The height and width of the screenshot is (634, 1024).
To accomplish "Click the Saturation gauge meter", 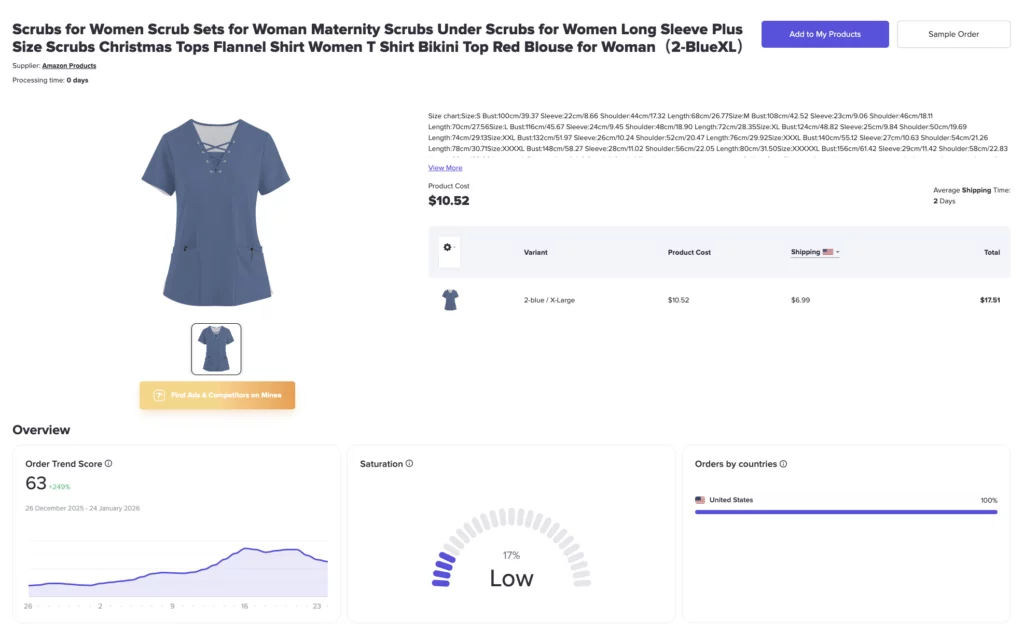I will point(511,548).
